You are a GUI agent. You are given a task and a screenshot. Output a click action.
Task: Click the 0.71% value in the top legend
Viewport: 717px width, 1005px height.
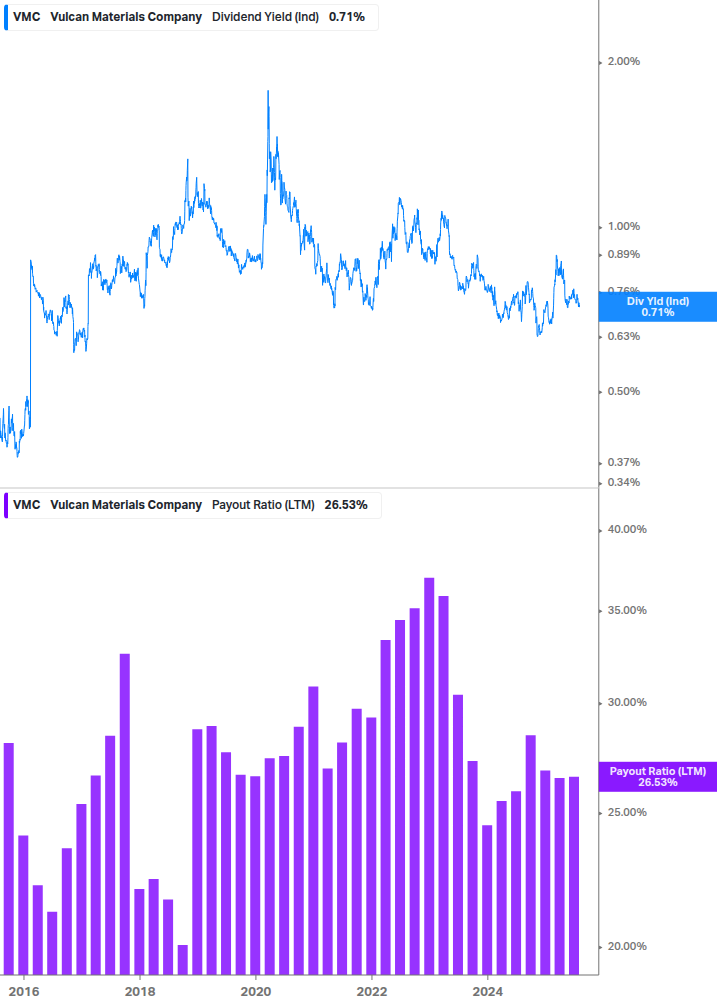(347, 17)
